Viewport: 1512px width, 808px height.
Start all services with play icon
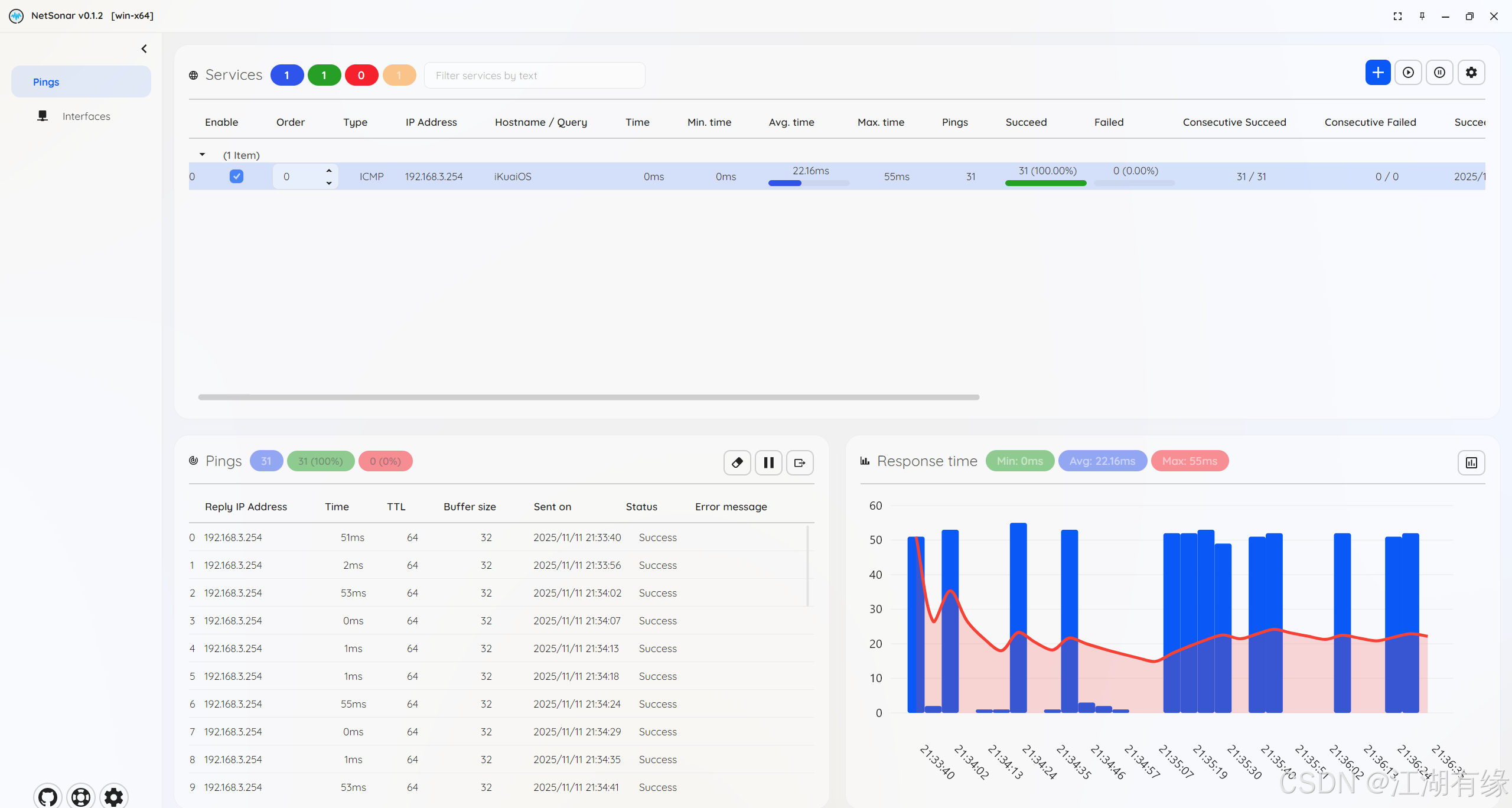tap(1409, 73)
